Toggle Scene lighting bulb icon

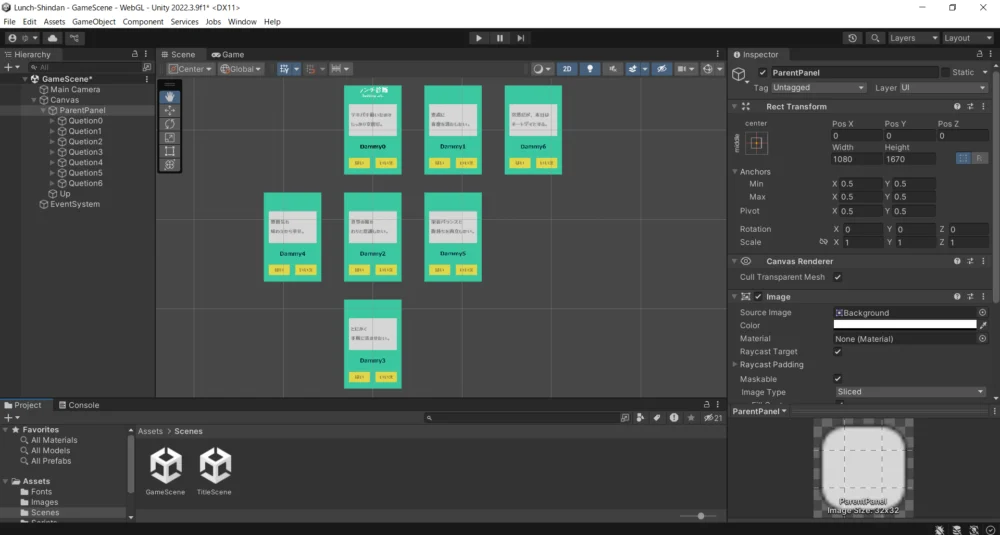click(590, 69)
